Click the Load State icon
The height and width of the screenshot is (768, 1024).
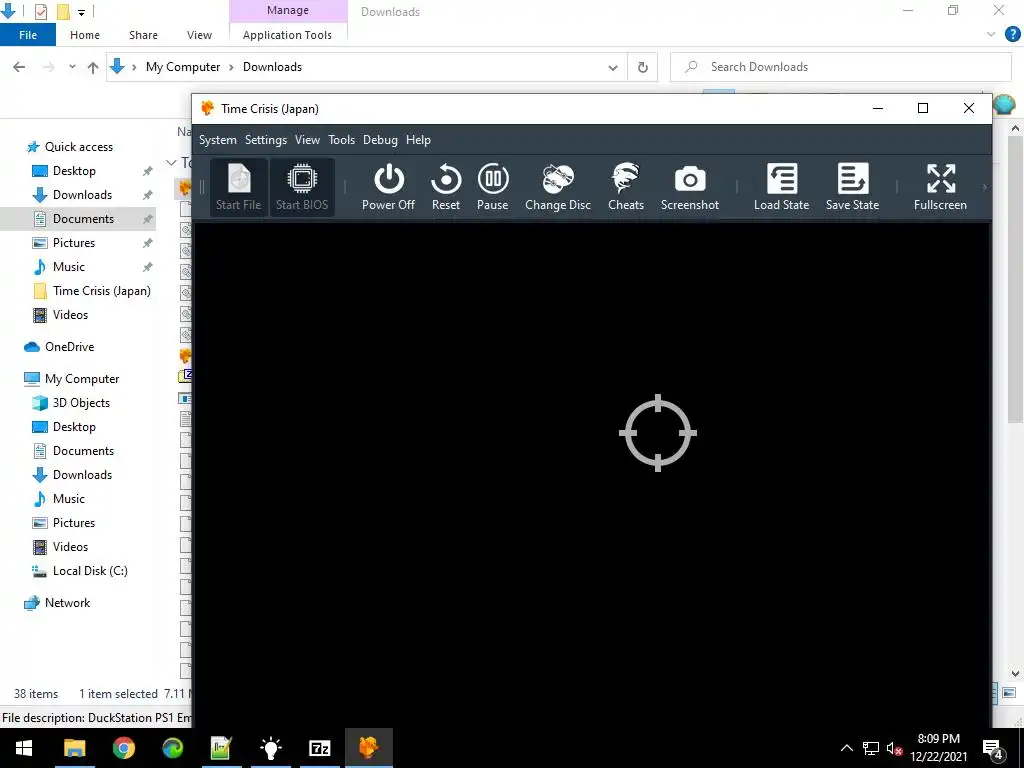(781, 187)
